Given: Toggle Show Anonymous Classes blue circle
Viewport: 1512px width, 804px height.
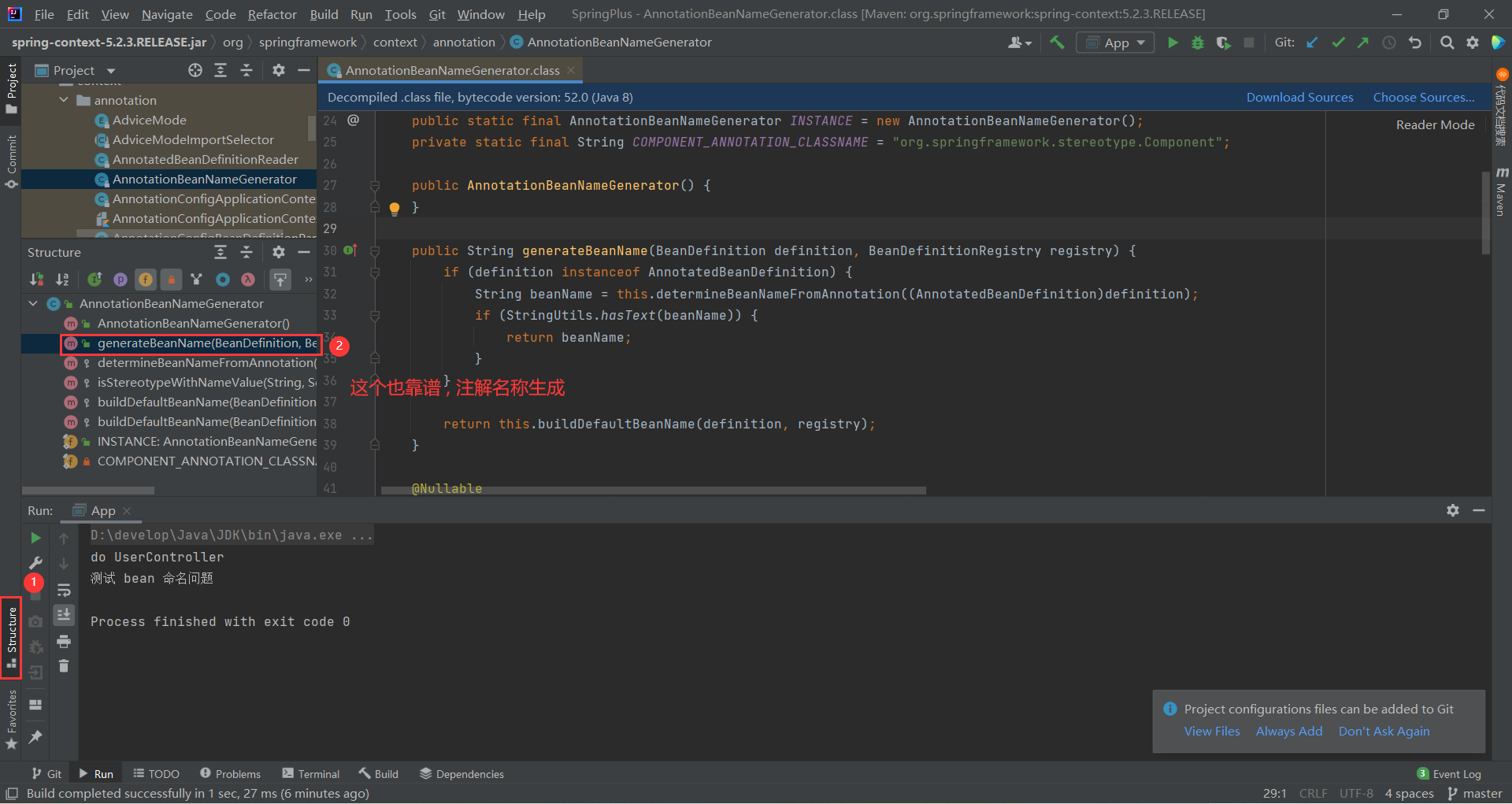Looking at the screenshot, I should pos(223,280).
